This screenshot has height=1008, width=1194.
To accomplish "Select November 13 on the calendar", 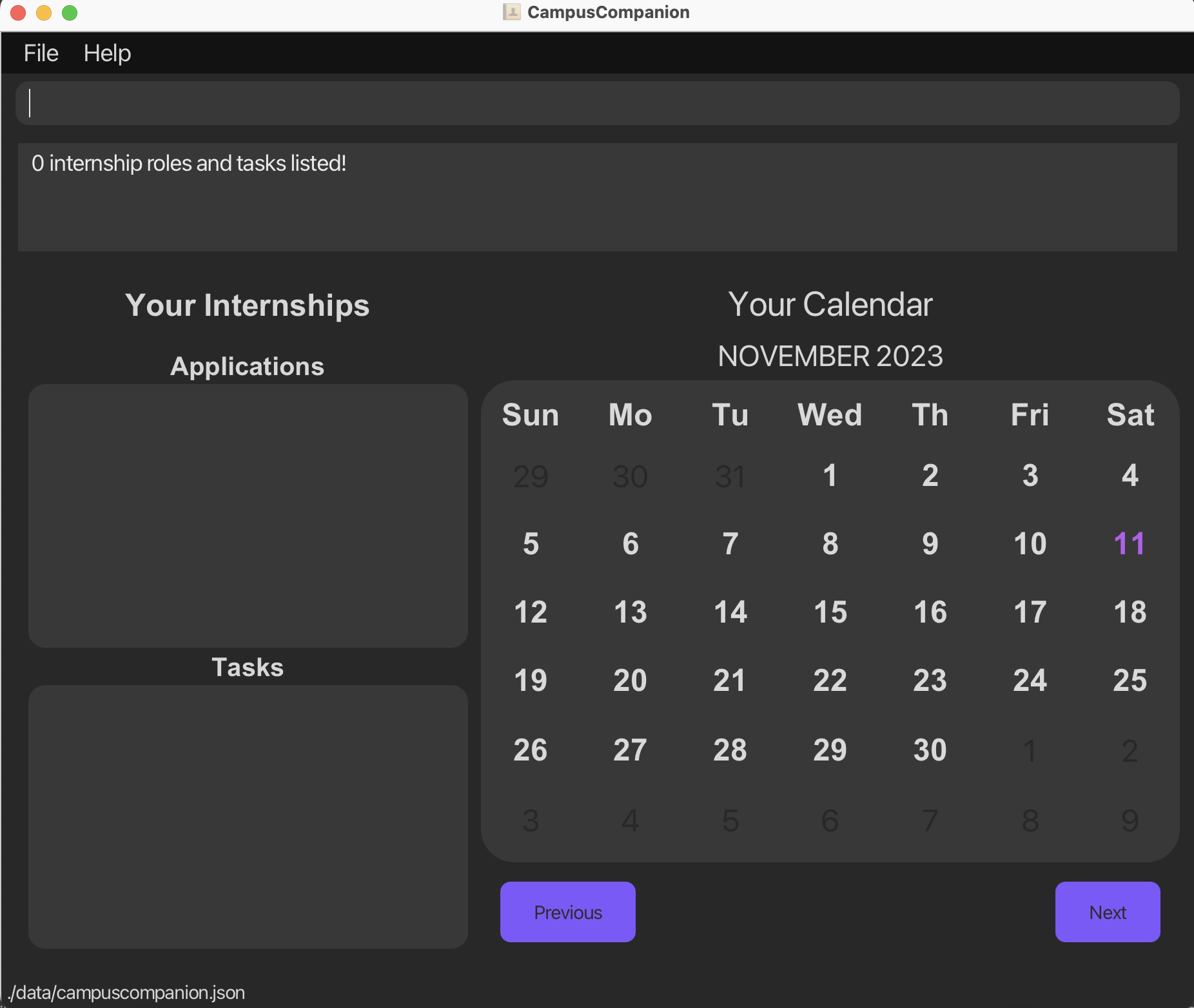I will [x=631, y=612].
